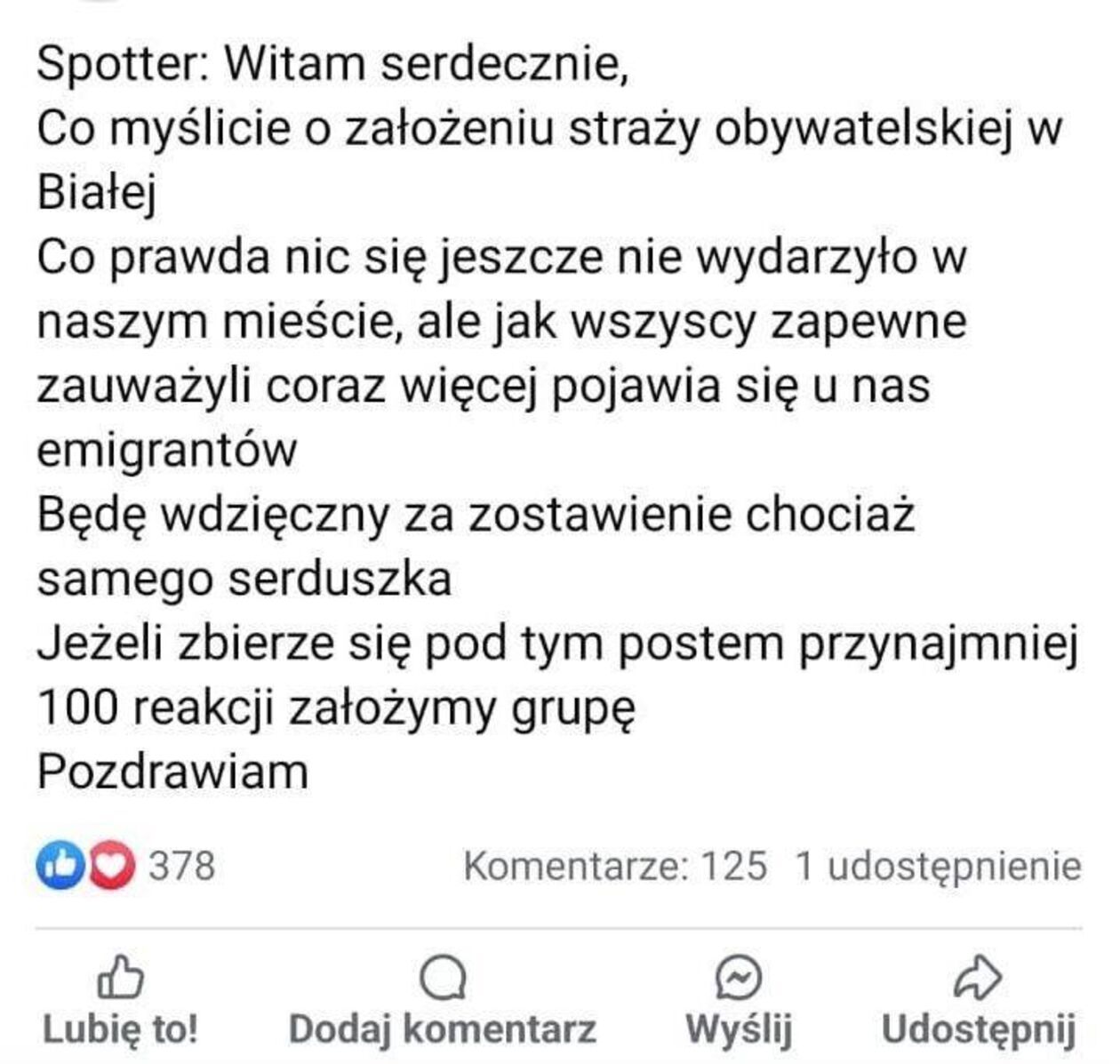Click the word "Pozdrawiam" in the post
This screenshot has width=1120, height=1064.
pos(172,772)
